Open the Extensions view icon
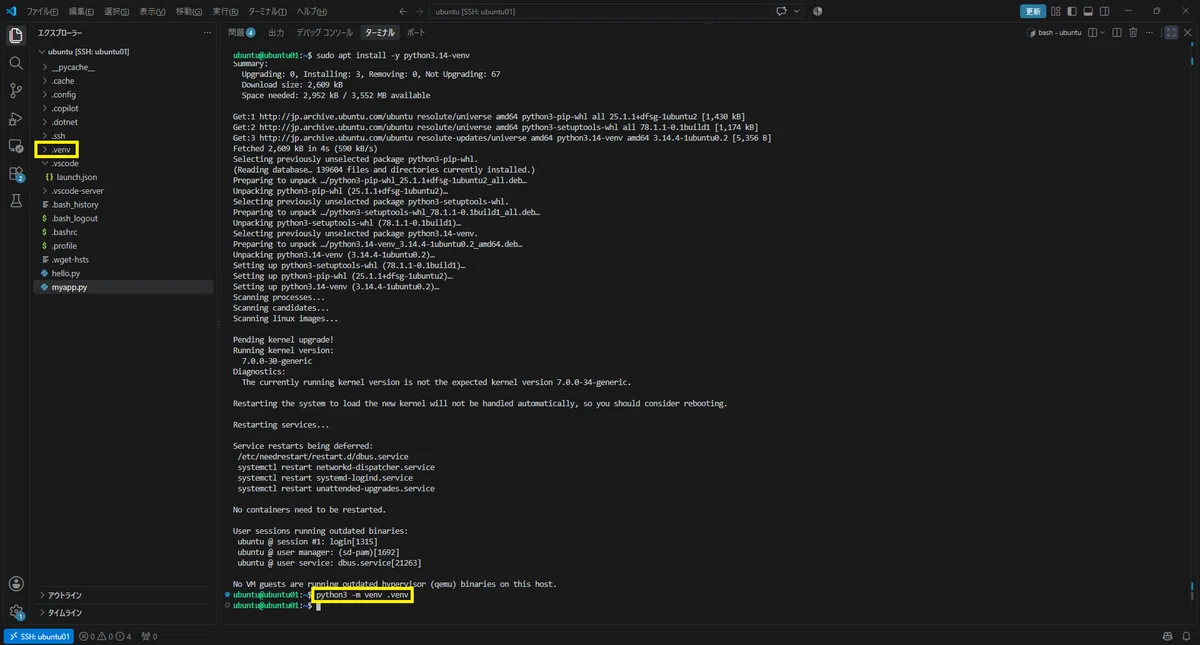The width and height of the screenshot is (1200, 645). [16, 174]
